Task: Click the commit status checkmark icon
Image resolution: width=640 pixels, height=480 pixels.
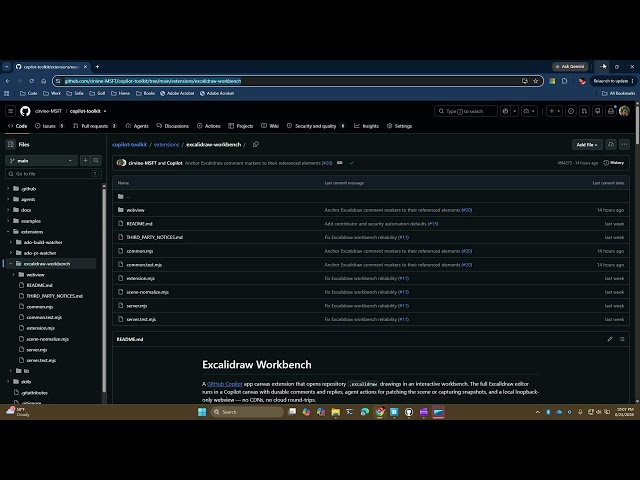Action: click(x=352, y=163)
